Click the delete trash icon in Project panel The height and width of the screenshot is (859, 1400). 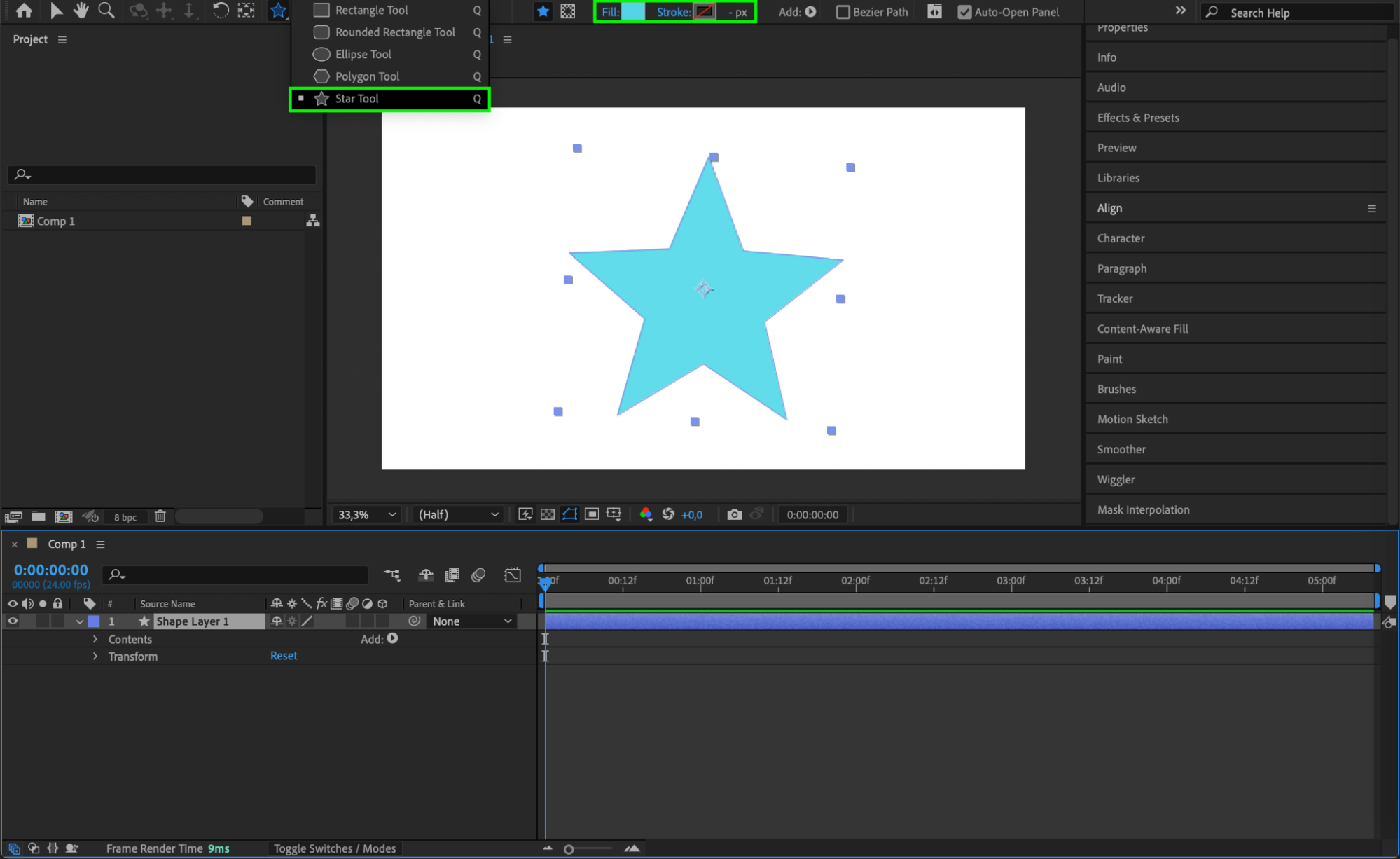(x=160, y=516)
